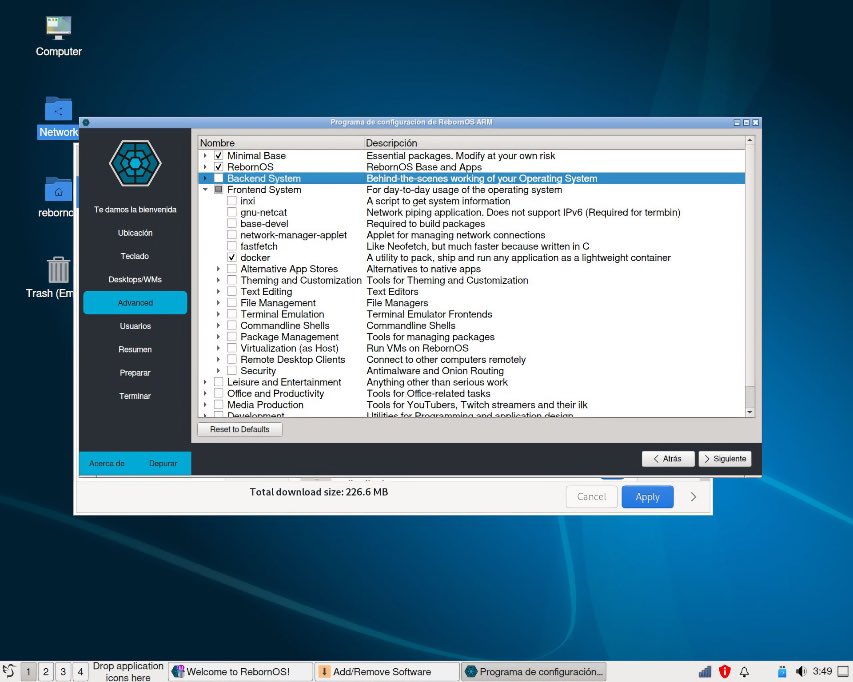Click the scrollbar down arrow
Screen dimensions: 853x682
tap(750, 412)
